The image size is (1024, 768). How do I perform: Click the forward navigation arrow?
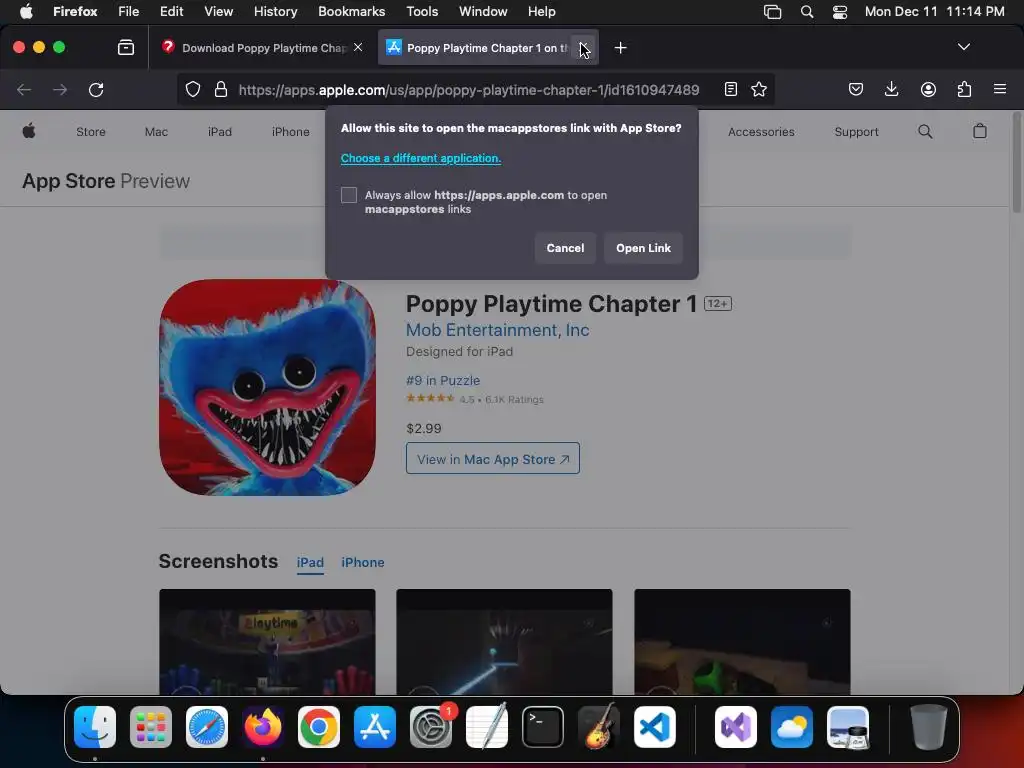click(x=60, y=89)
